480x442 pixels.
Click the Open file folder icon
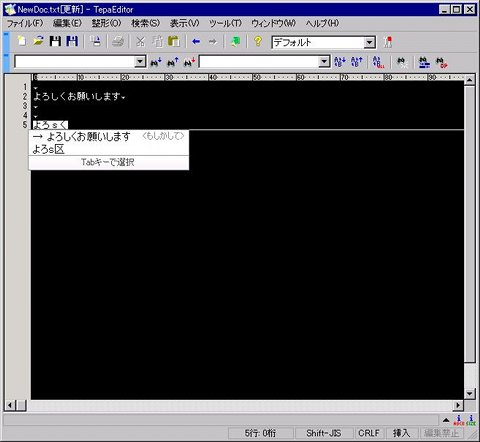(x=38, y=41)
